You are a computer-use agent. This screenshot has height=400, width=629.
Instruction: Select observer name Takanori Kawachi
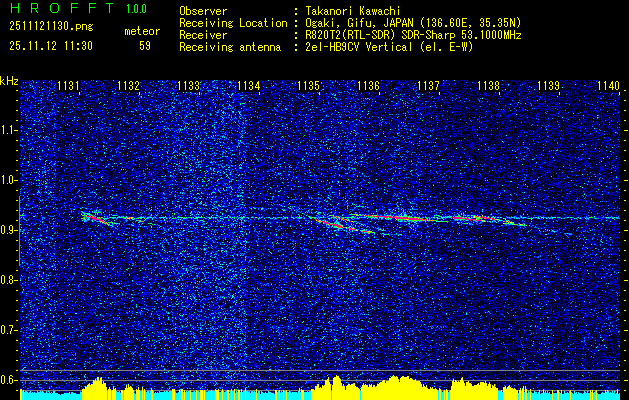click(353, 11)
